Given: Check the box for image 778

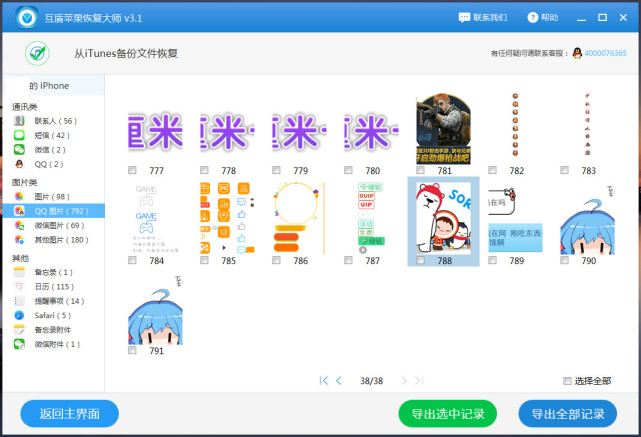Looking at the screenshot, I should (204, 170).
